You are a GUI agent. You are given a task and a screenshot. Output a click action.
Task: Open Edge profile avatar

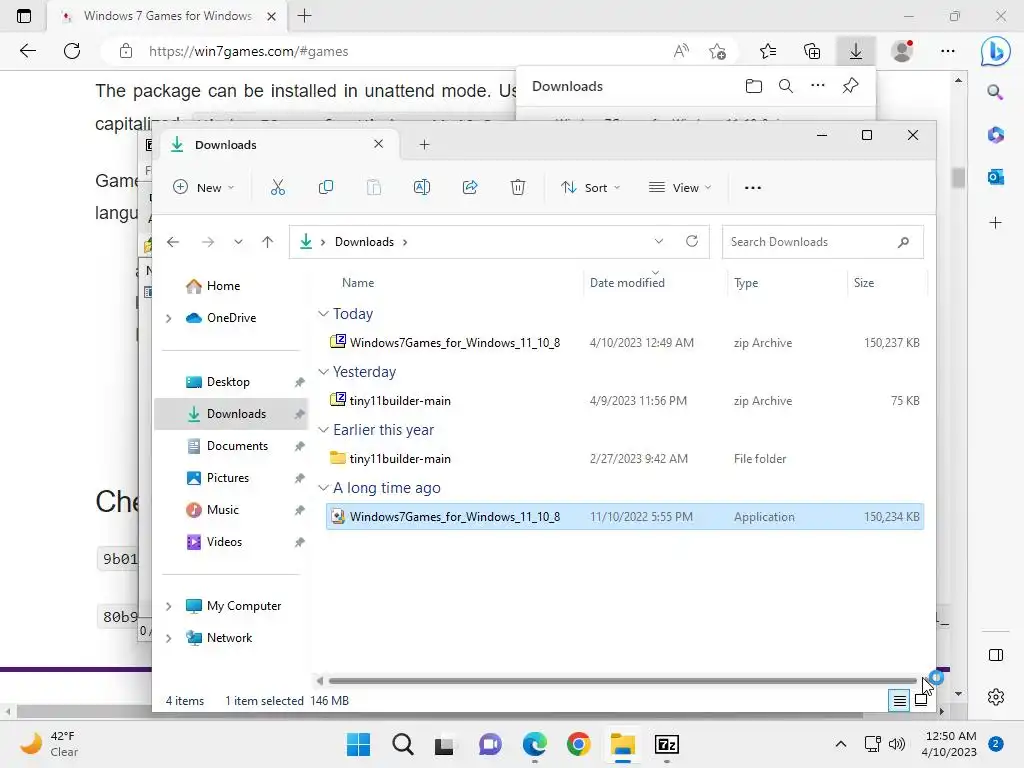click(x=902, y=51)
